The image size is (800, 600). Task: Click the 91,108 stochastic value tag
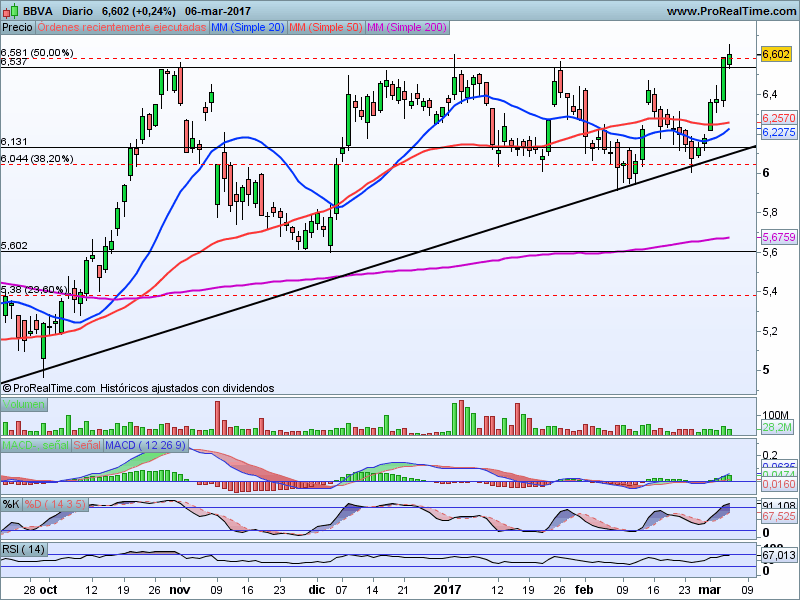pos(779,506)
